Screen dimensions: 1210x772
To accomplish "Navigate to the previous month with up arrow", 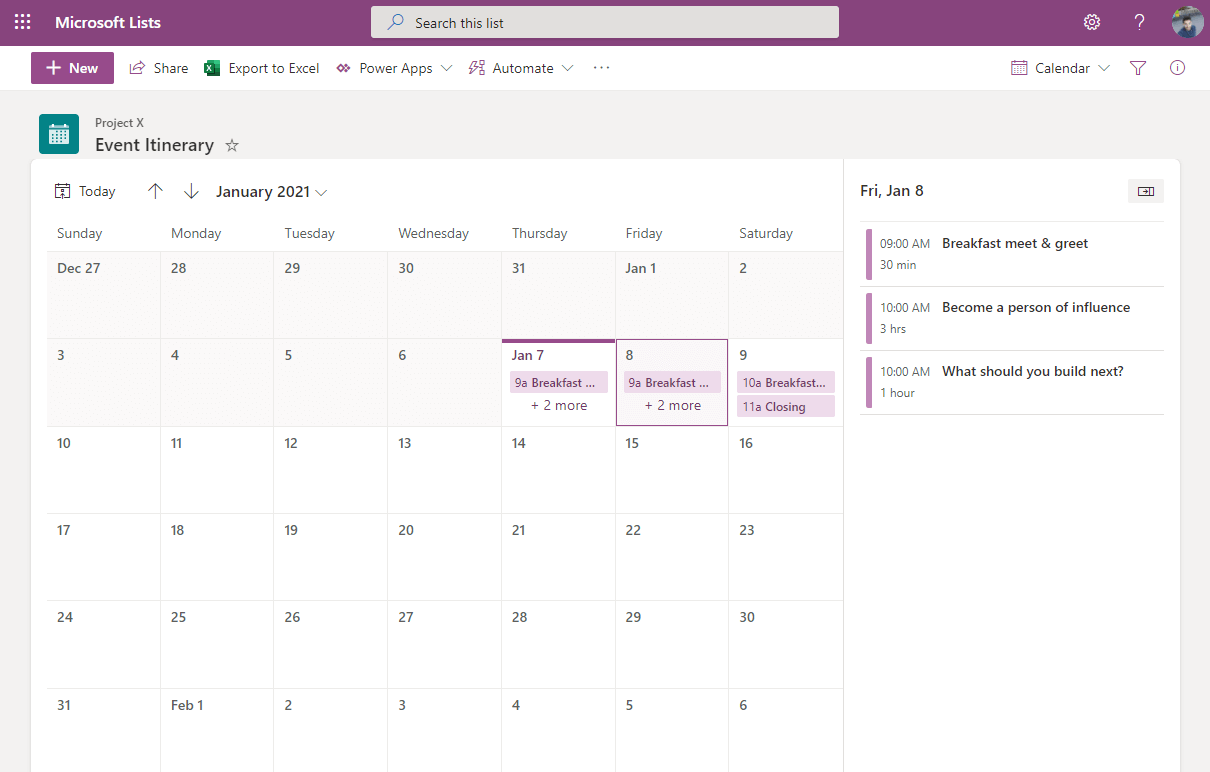I will 155,190.
